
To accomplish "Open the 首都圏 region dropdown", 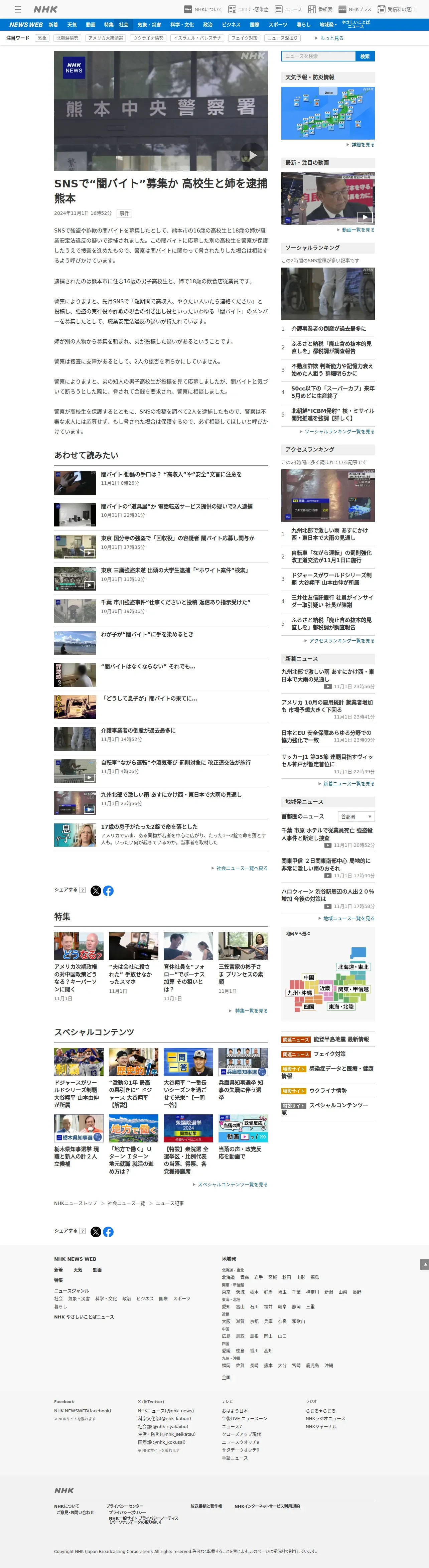I will tap(356, 817).
